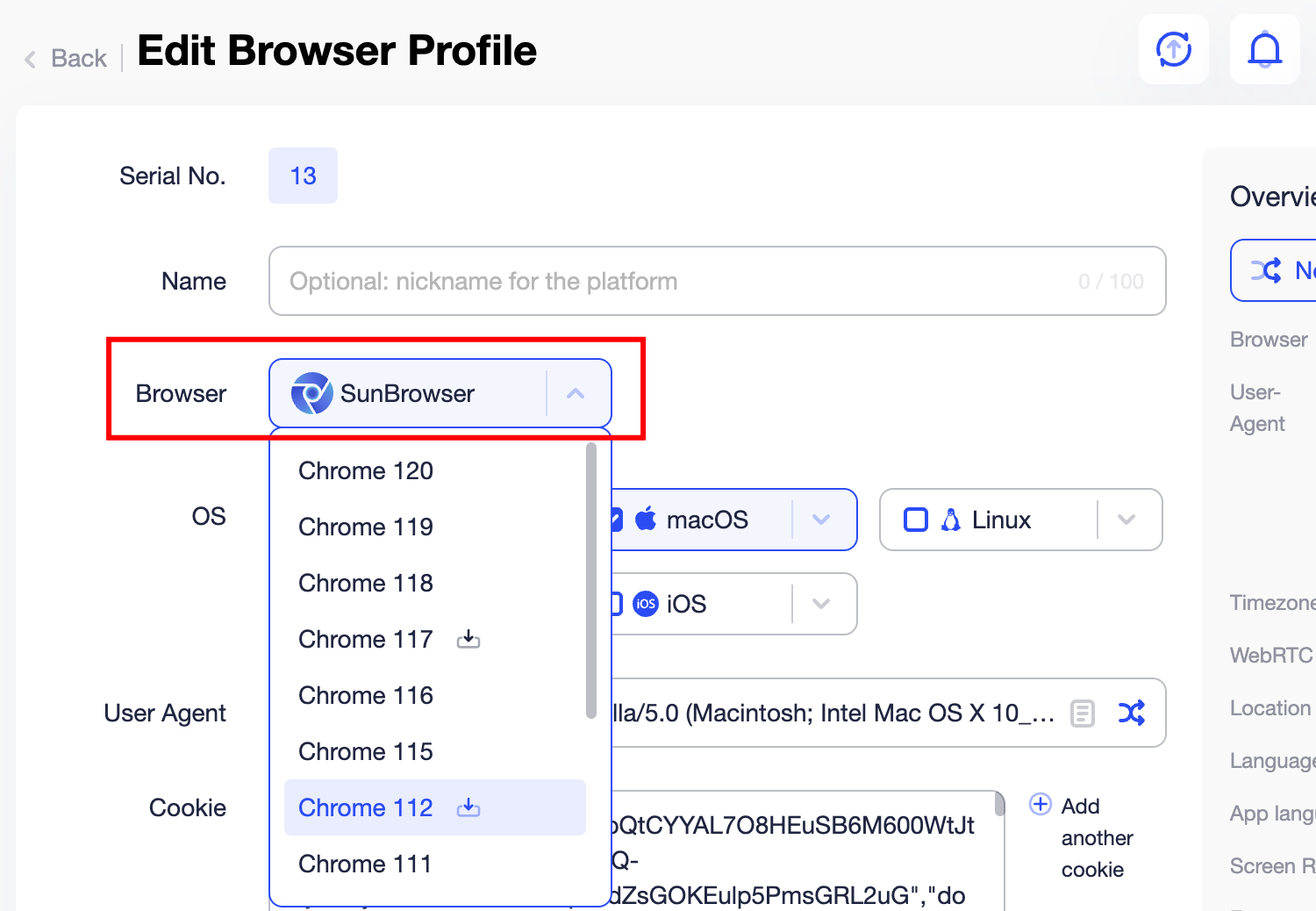Click the upload sync icon in header
The height and width of the screenshot is (911, 1316).
click(1173, 49)
